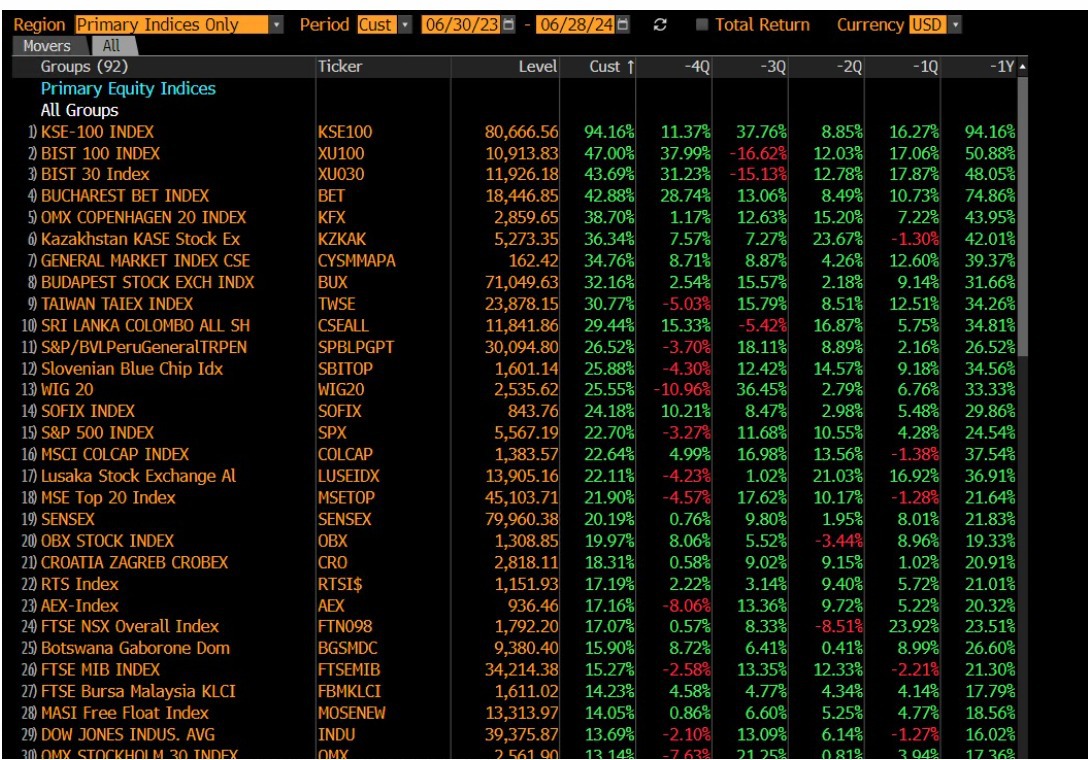
Task: Open the BUCHAREST BET INDEX row
Action: pyautogui.click(x=514, y=196)
